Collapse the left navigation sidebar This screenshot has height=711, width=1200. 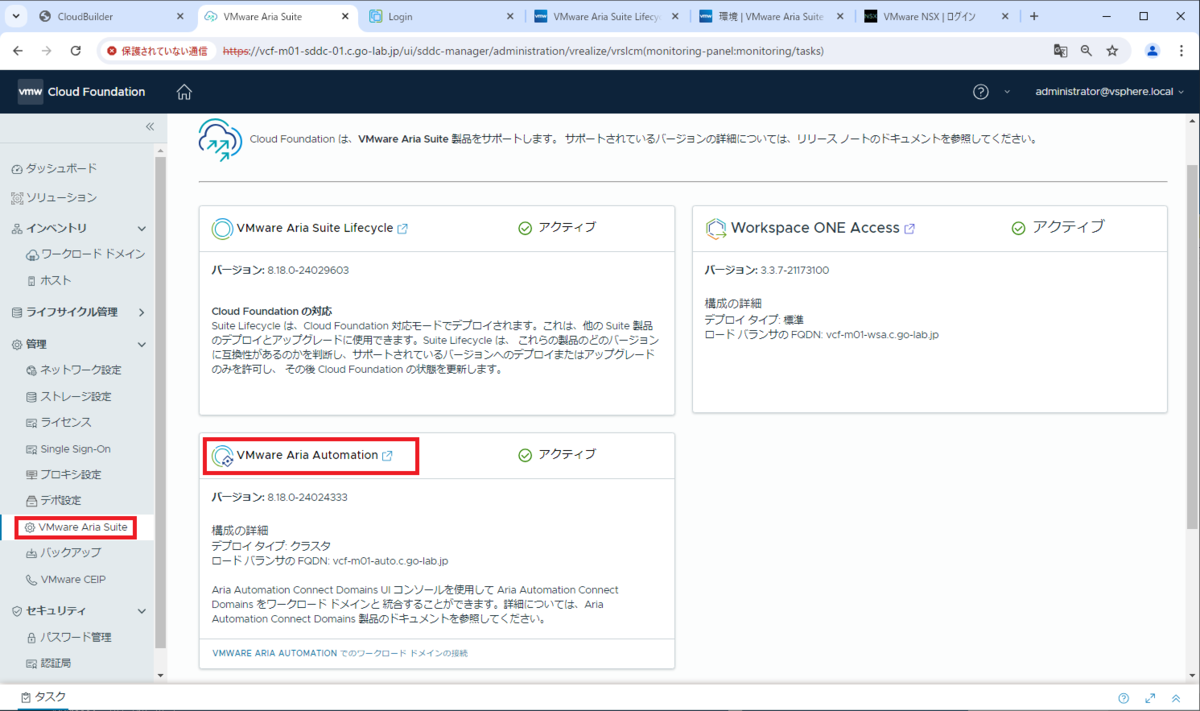(x=150, y=127)
